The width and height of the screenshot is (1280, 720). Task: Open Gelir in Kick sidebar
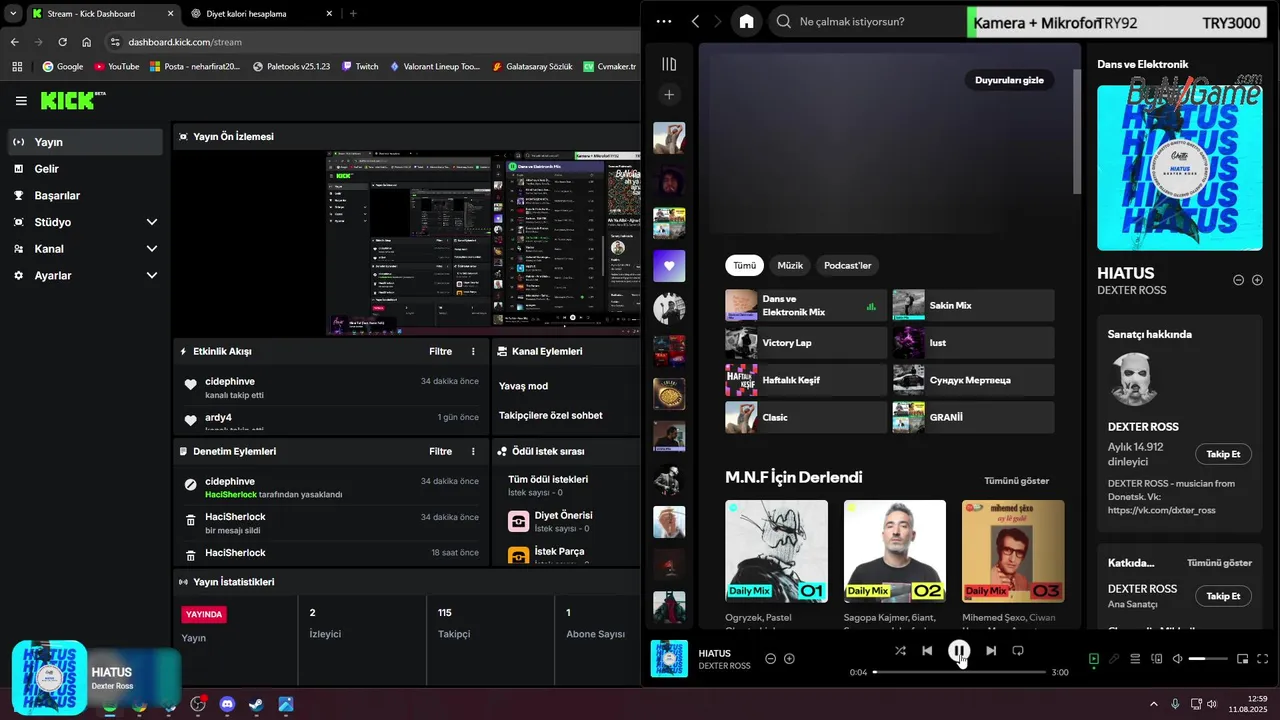click(85, 169)
